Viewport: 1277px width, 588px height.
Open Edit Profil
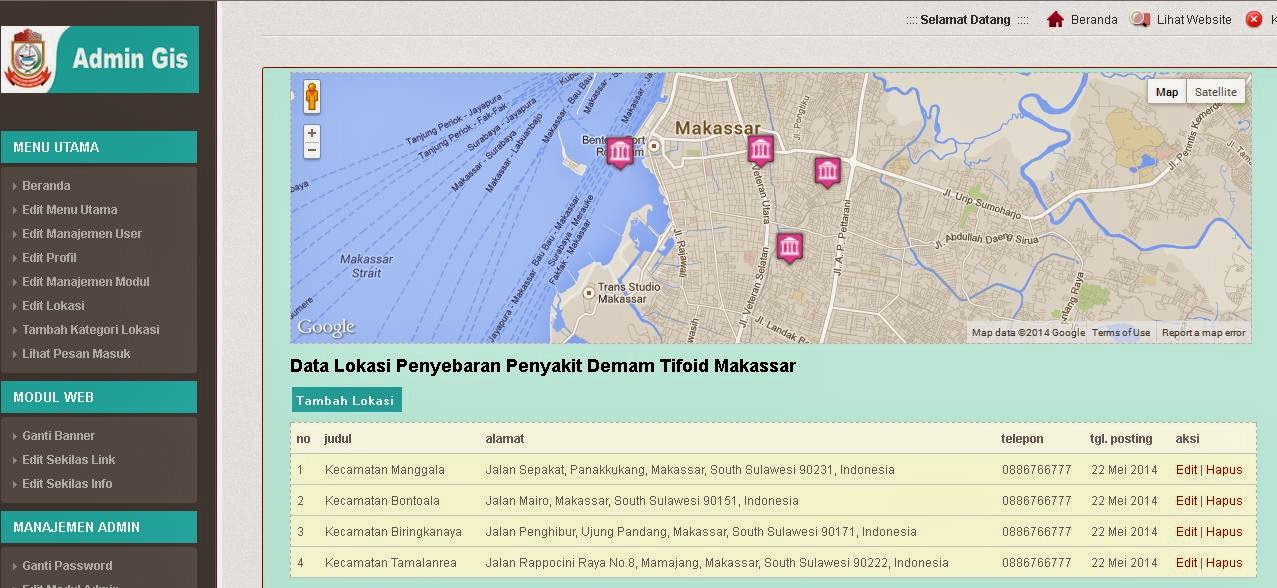pos(49,258)
